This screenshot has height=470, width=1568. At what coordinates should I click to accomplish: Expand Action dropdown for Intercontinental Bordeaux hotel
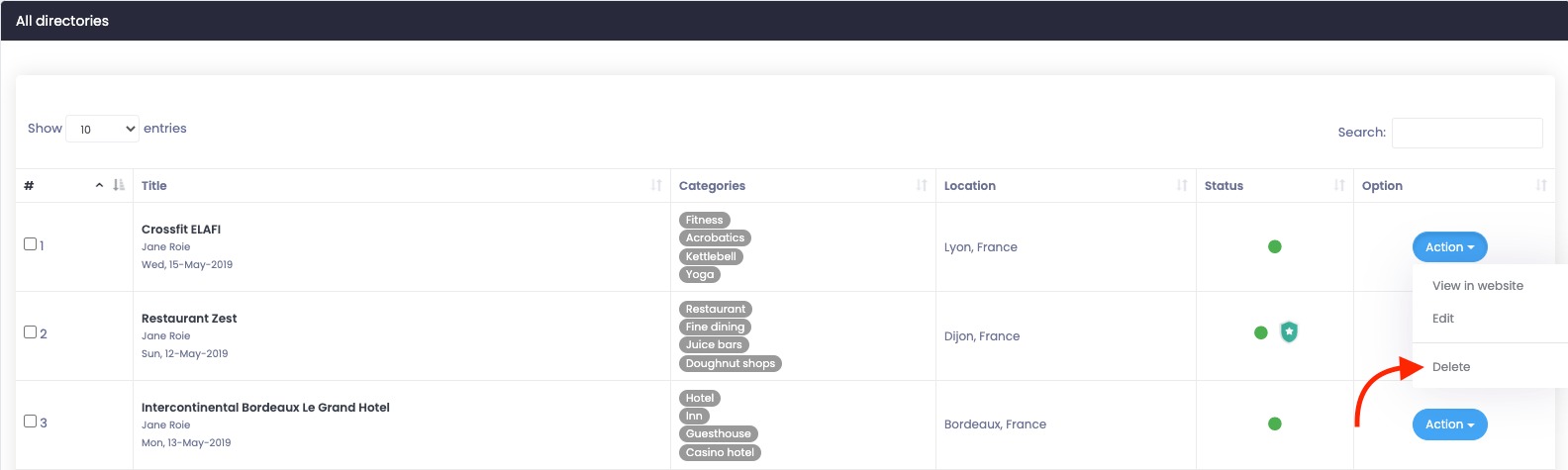point(1449,424)
